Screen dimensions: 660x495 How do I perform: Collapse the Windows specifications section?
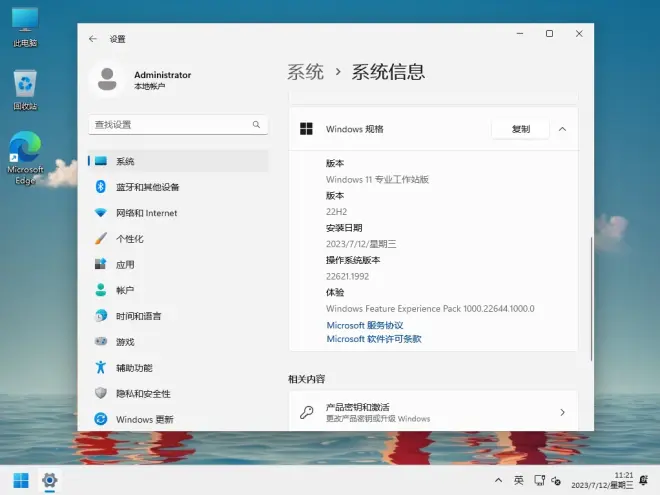pyautogui.click(x=562, y=129)
